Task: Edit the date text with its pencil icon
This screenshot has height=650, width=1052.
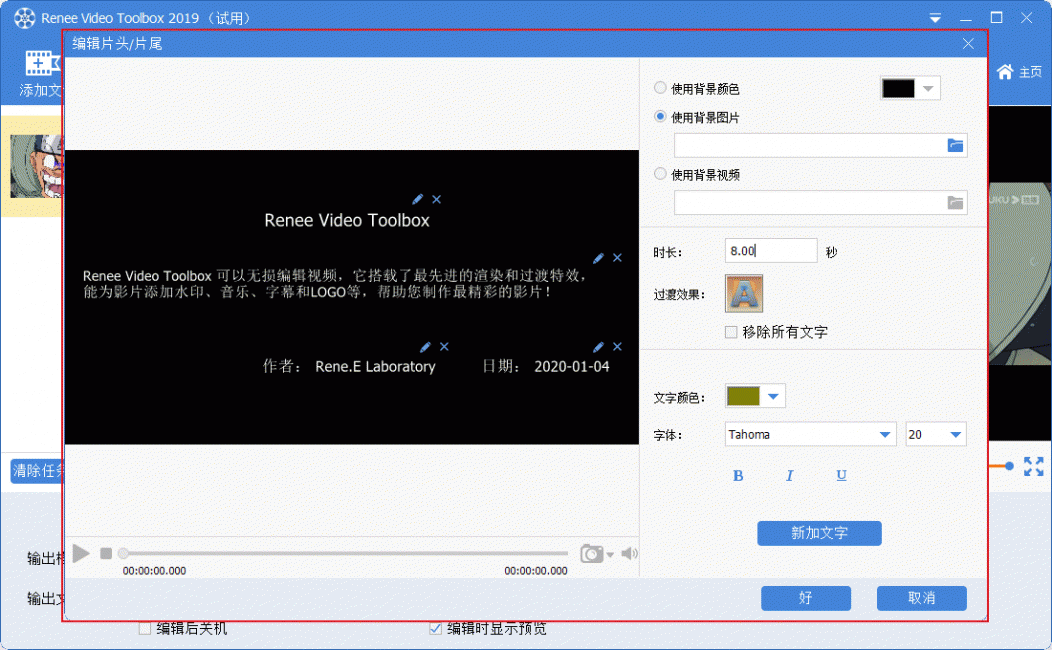Action: [598, 347]
